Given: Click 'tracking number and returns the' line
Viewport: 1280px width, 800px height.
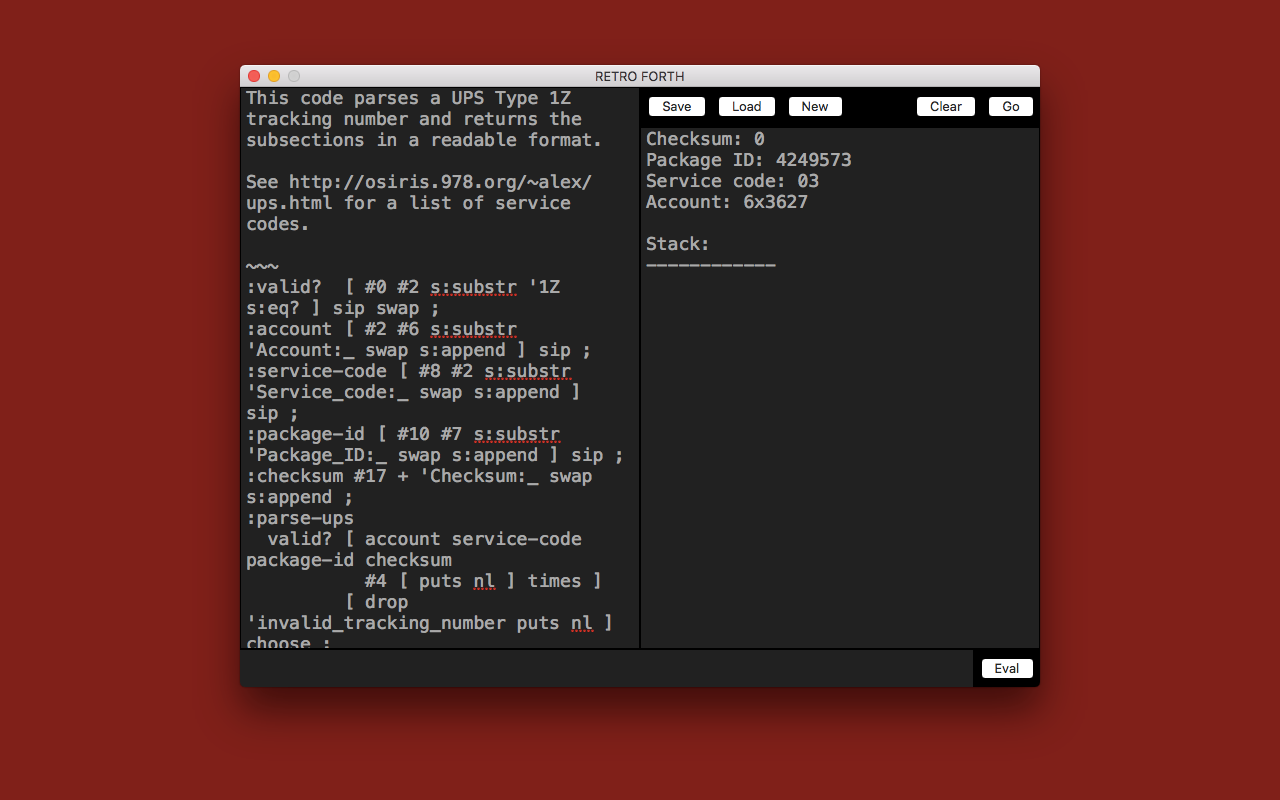Looking at the screenshot, I should pyautogui.click(x=414, y=119).
